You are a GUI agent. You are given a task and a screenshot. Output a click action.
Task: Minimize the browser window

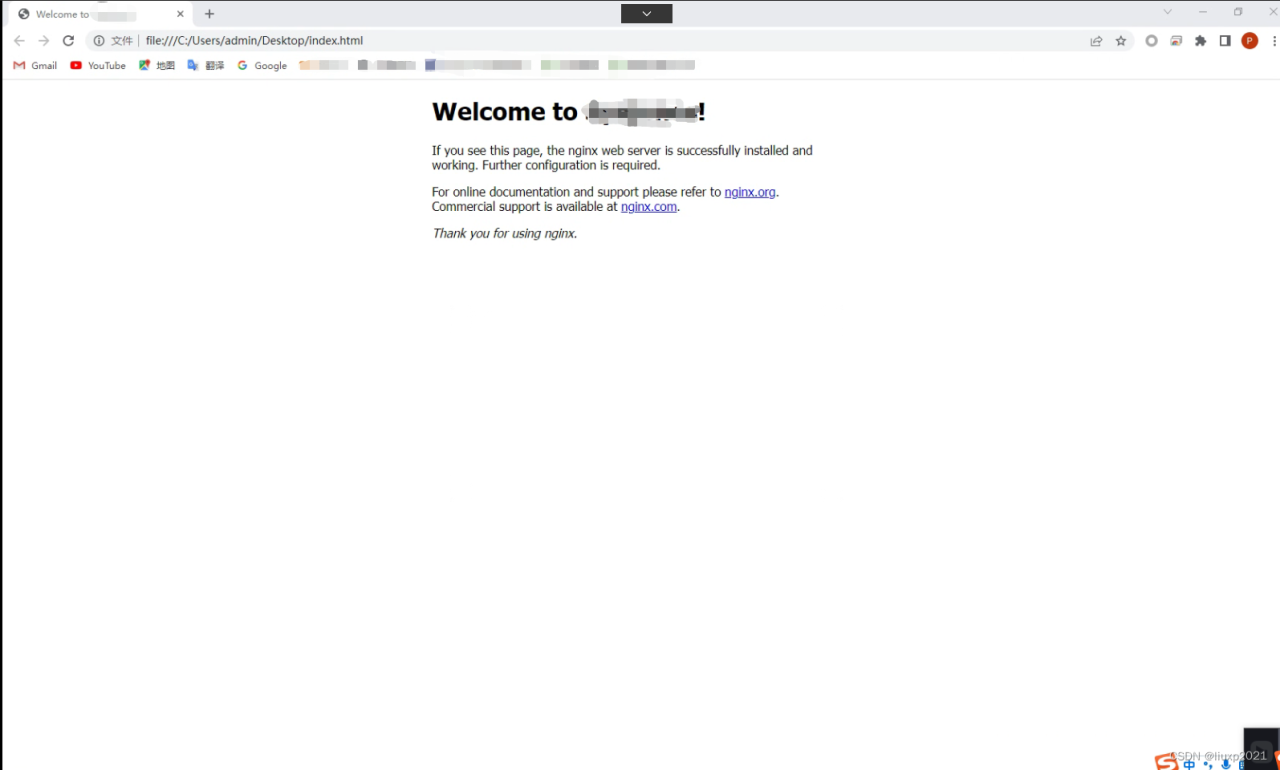(1202, 12)
